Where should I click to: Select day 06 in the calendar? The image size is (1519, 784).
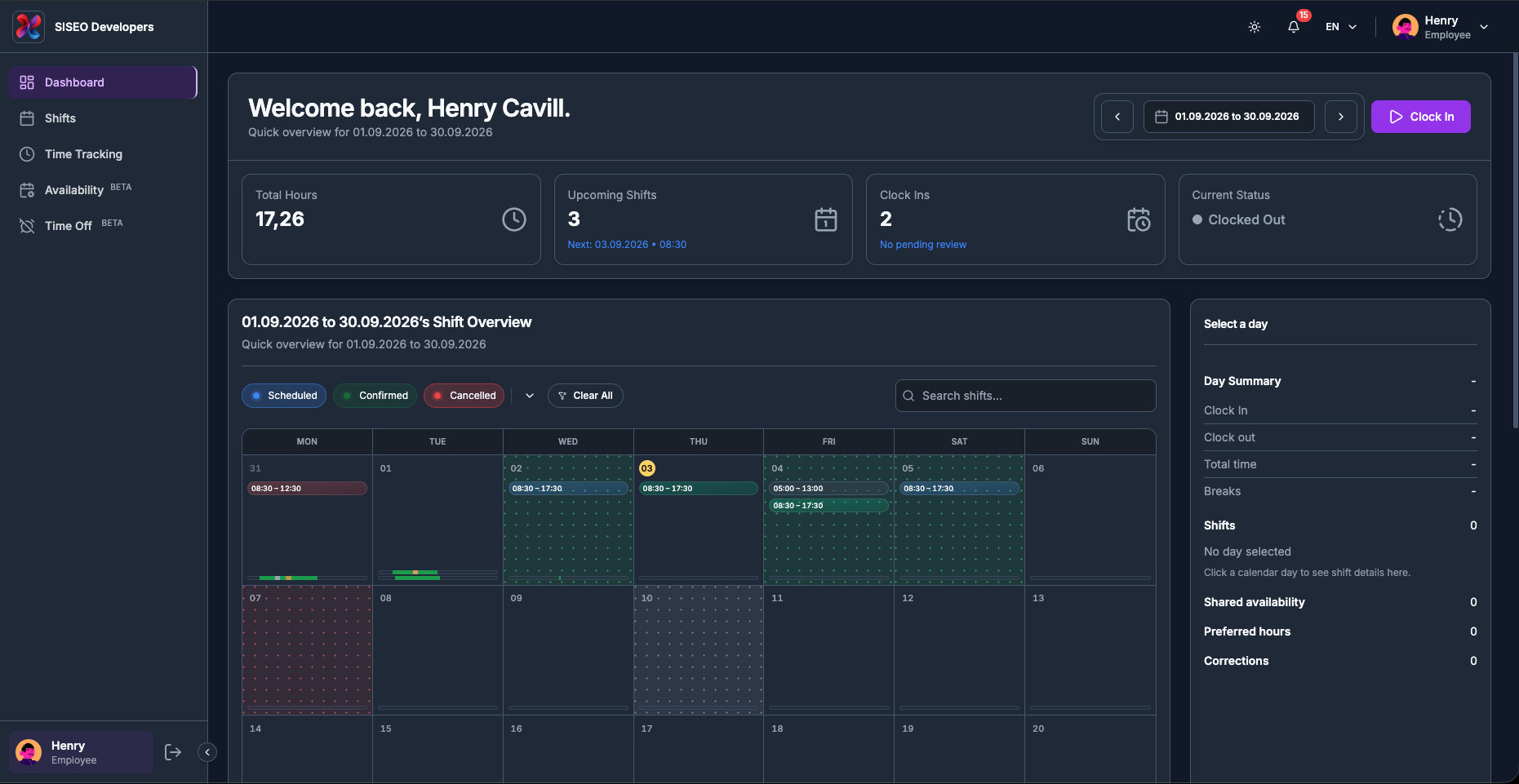click(1090, 520)
